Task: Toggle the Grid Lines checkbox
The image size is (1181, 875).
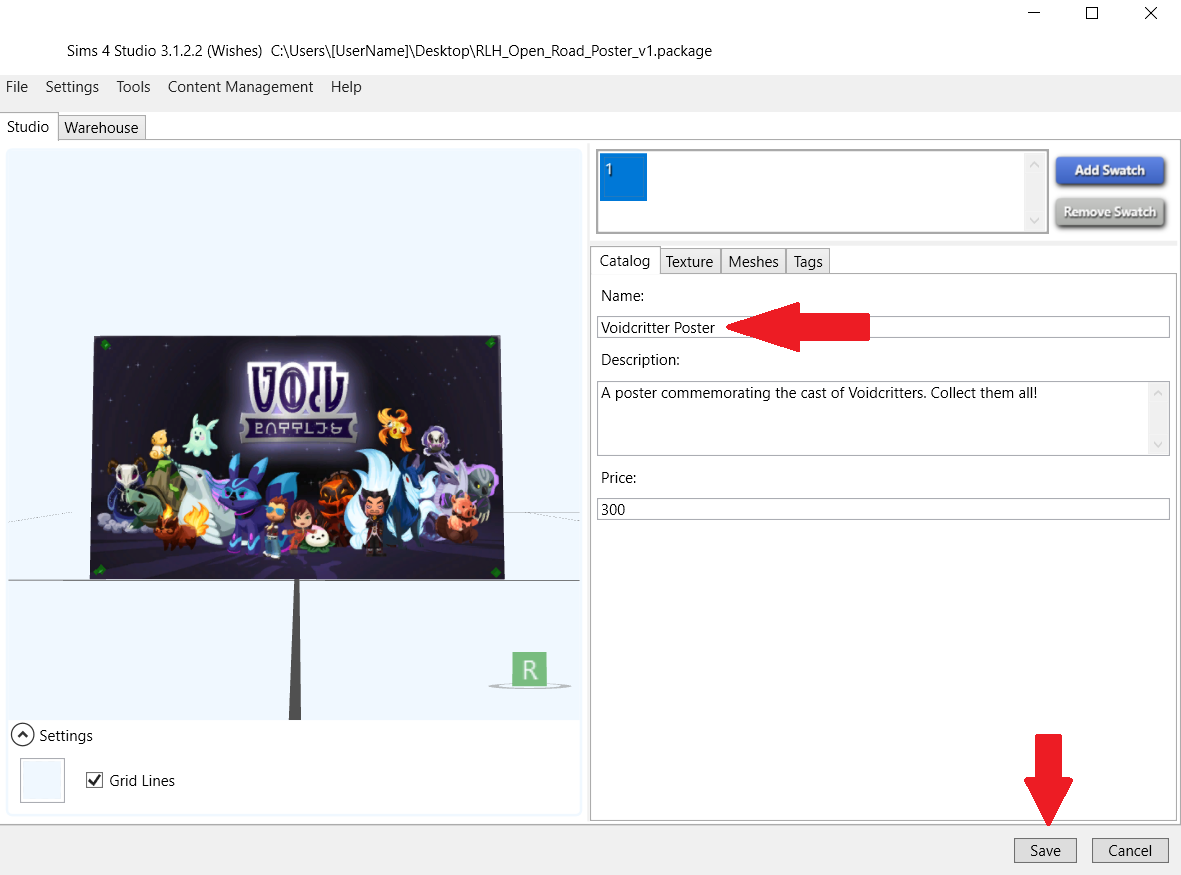Action: 95,780
